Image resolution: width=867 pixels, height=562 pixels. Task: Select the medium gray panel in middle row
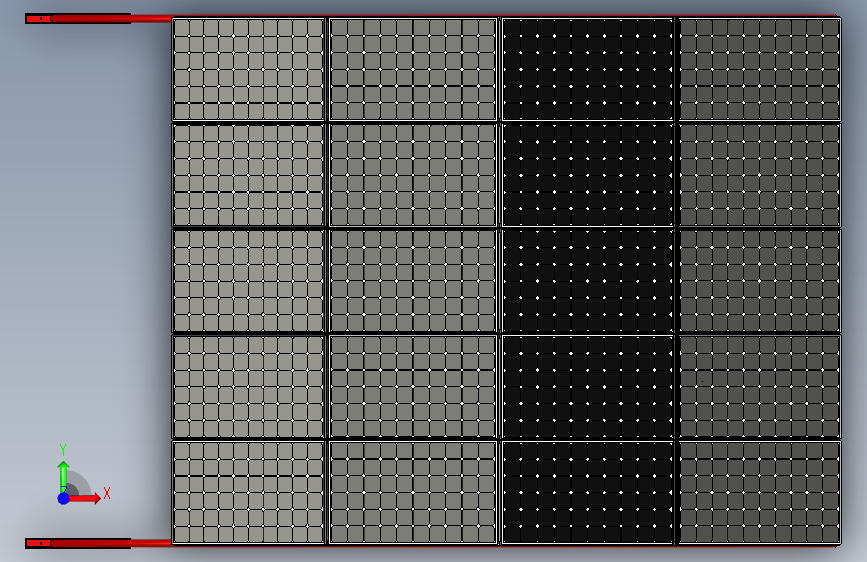tap(413, 281)
